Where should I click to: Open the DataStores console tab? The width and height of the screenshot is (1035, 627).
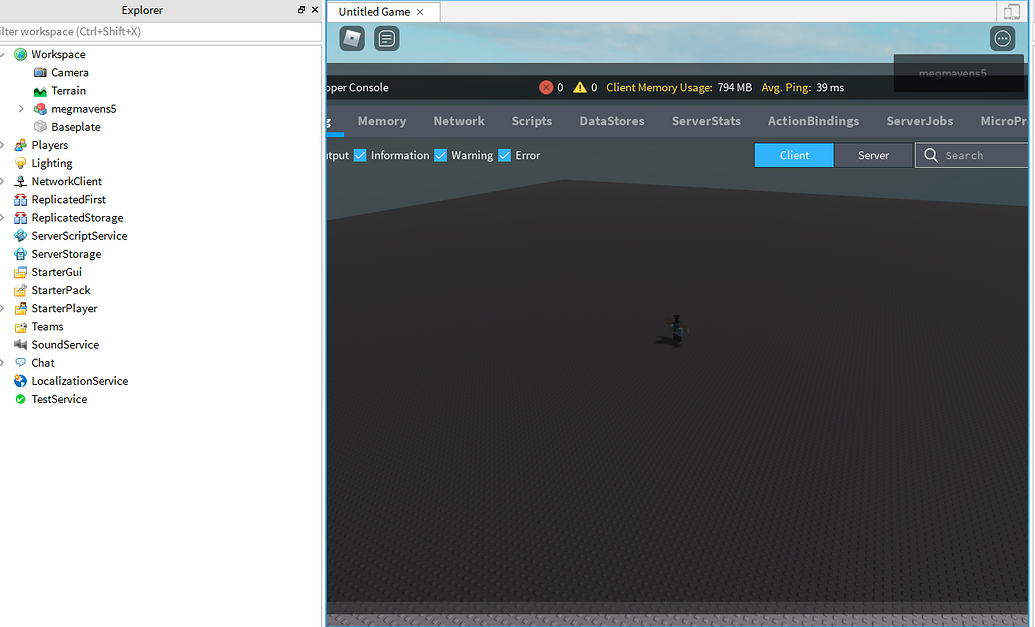[611, 120]
